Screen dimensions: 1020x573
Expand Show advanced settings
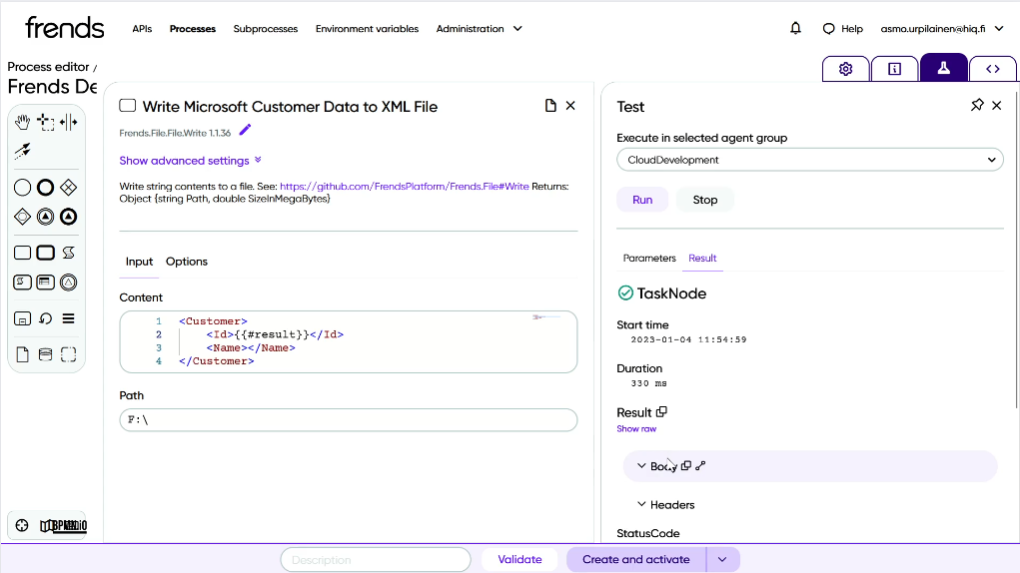point(190,160)
